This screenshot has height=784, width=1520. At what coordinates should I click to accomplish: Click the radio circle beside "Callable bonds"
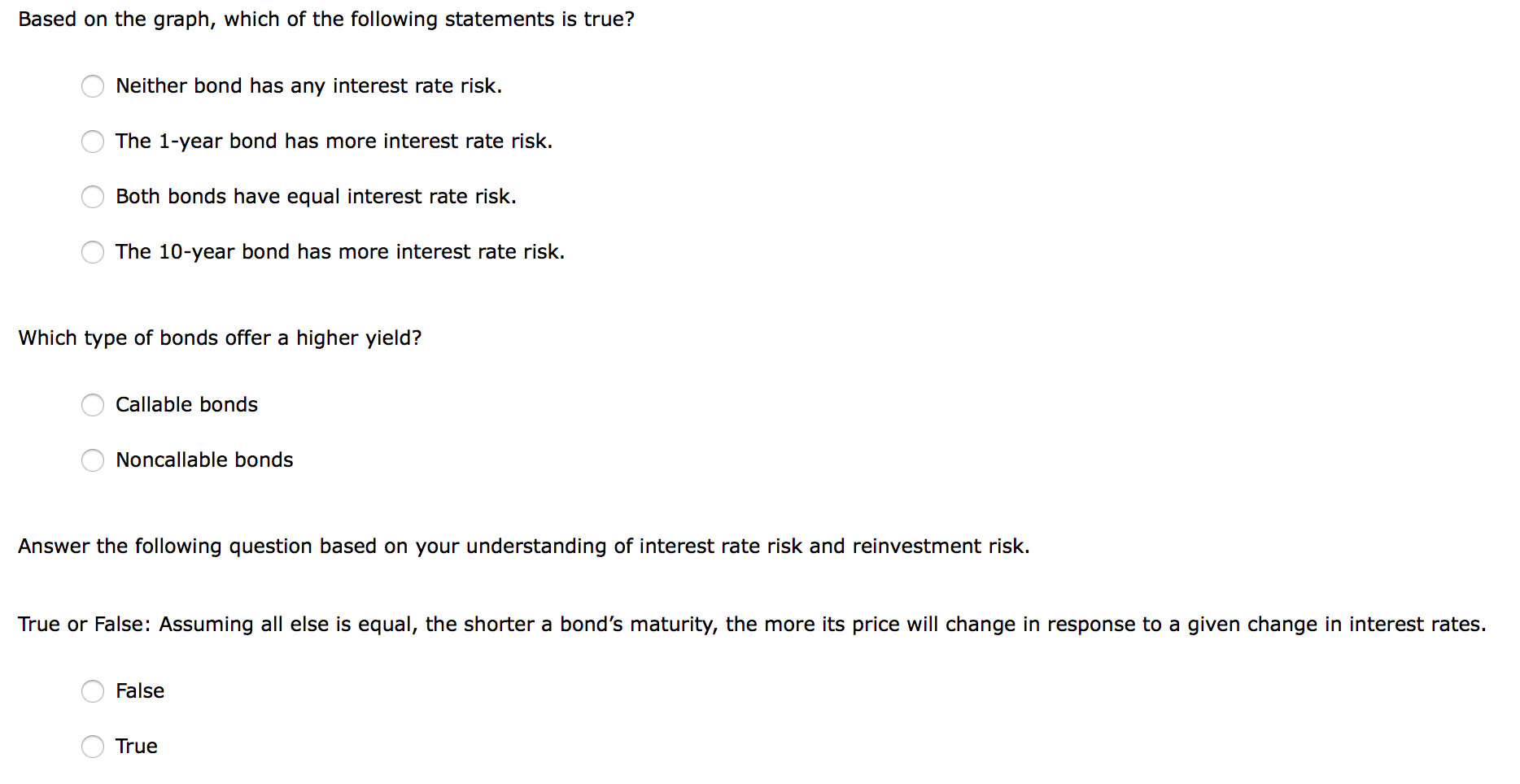(x=94, y=405)
